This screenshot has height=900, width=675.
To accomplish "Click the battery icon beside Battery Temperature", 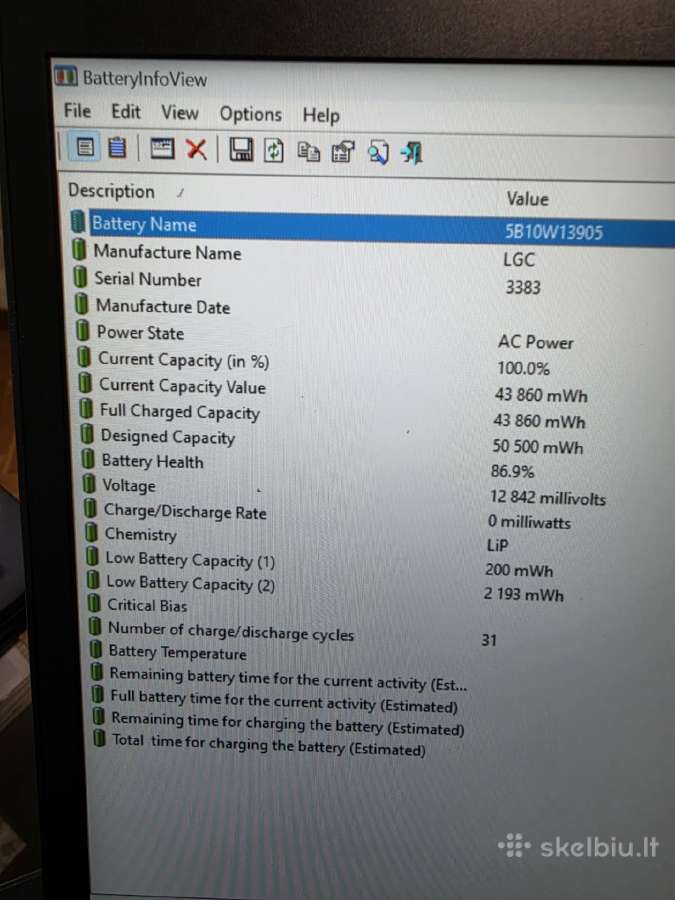I will [95, 650].
